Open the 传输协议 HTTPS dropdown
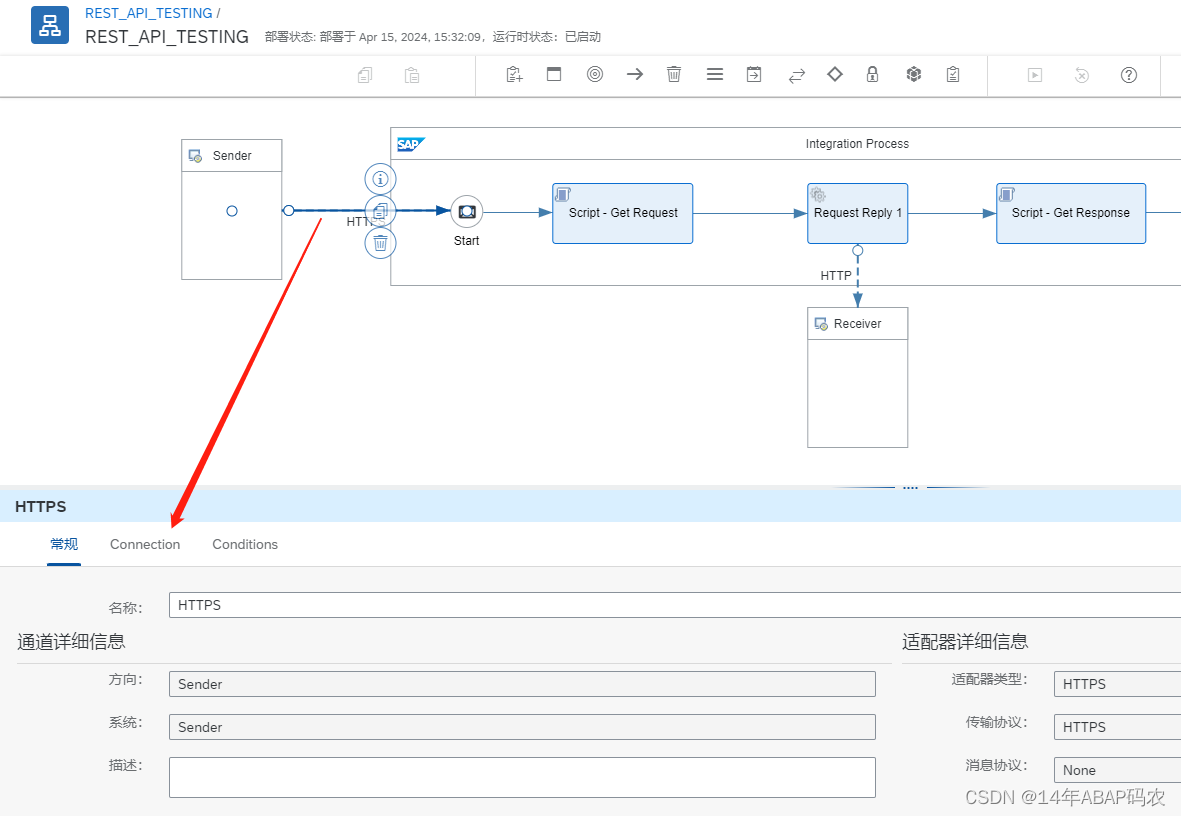 coord(1115,727)
